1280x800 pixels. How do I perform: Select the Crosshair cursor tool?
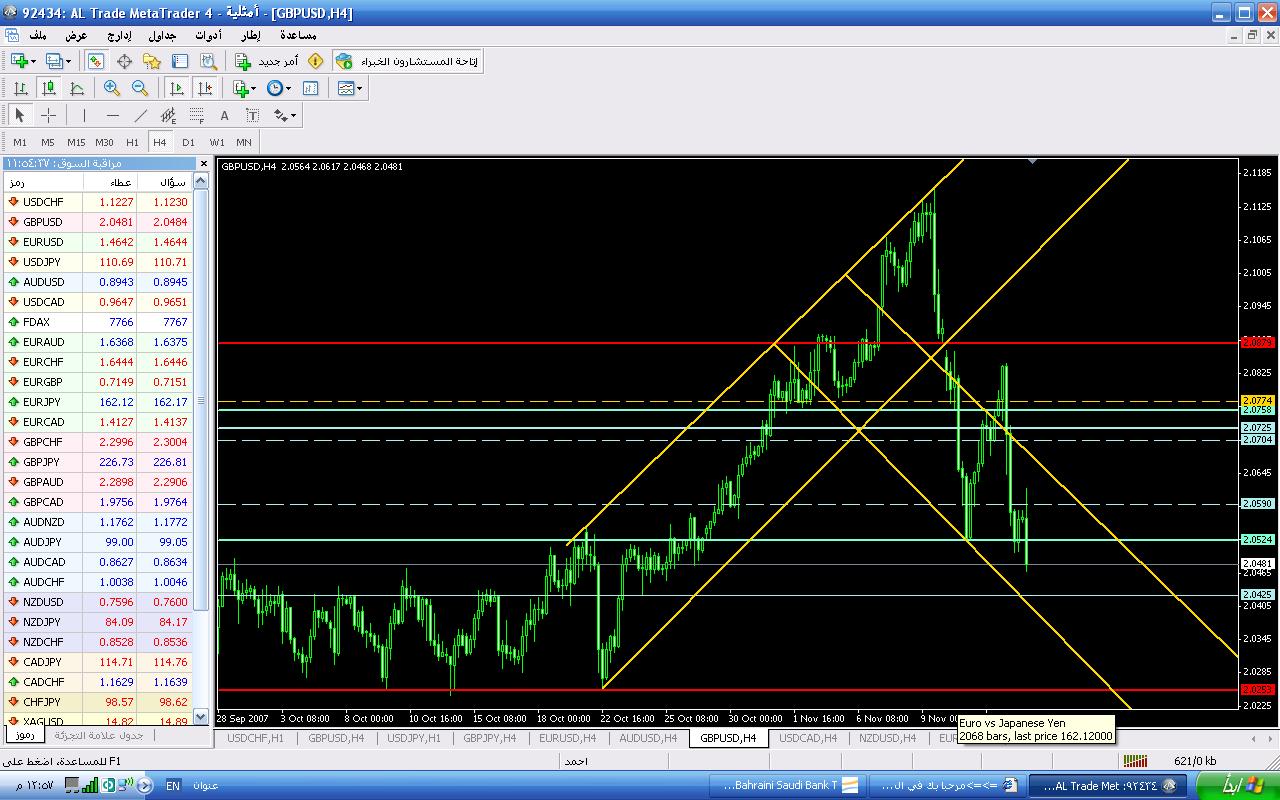tap(48, 115)
